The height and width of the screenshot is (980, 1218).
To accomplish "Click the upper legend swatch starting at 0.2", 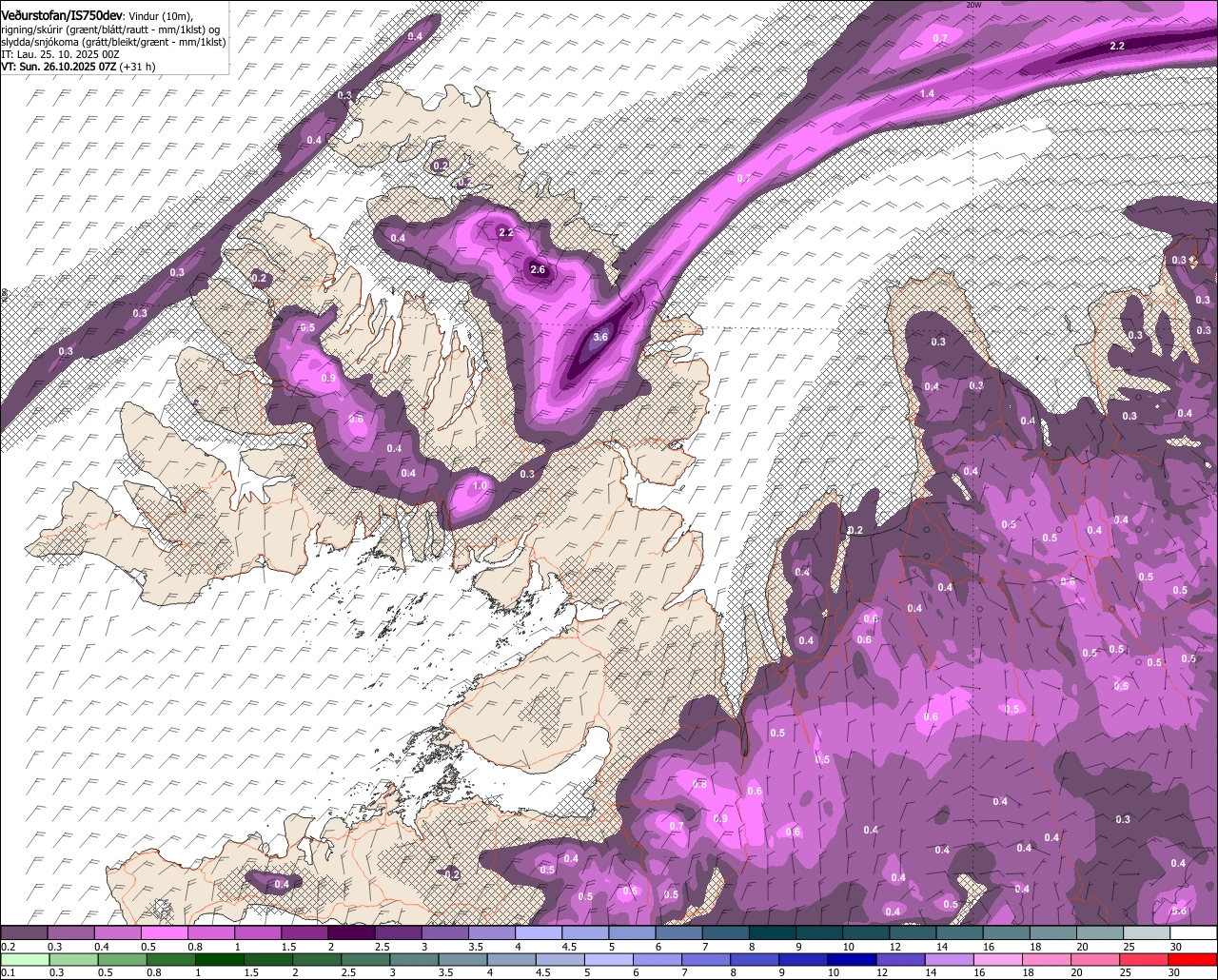I will pyautogui.click(x=24, y=932).
